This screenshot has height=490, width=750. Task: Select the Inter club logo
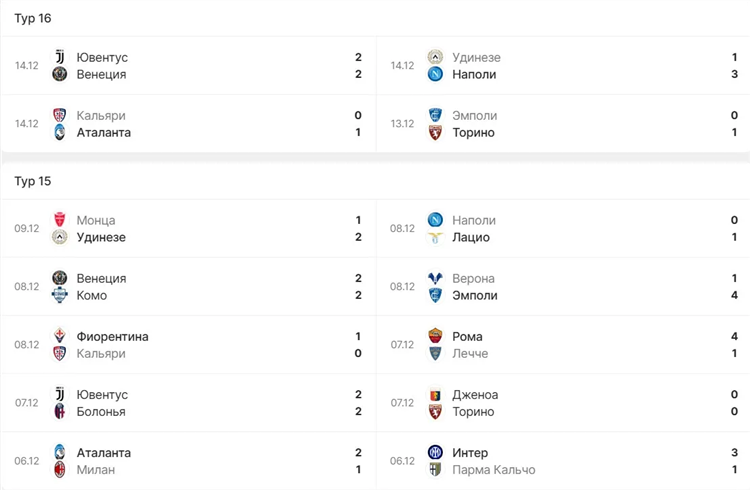pyautogui.click(x=435, y=453)
